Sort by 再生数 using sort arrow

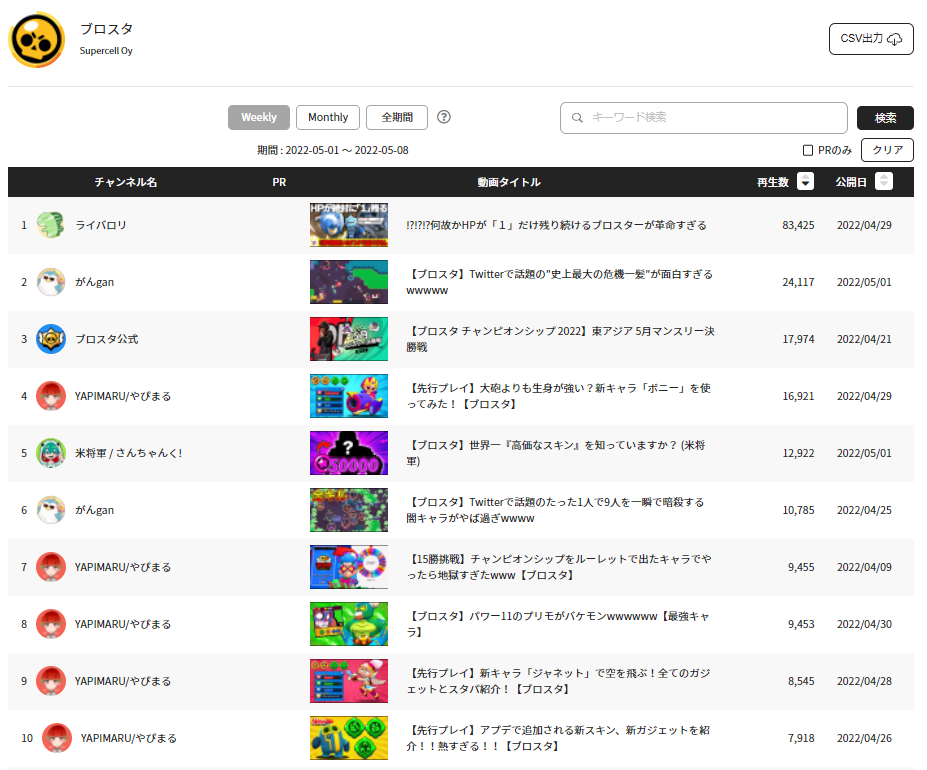[x=805, y=181]
